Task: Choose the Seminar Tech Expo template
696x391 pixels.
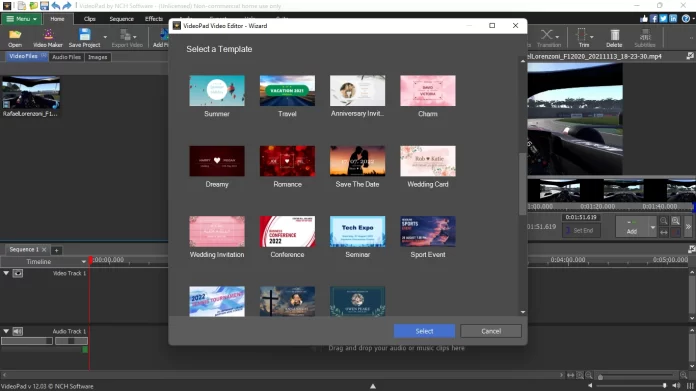Action: click(x=357, y=231)
